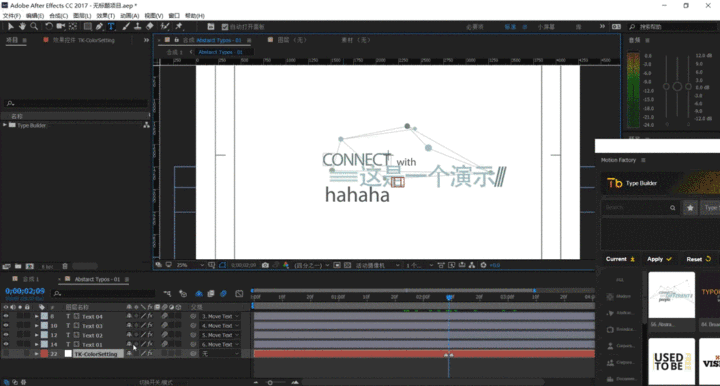Image resolution: width=720 pixels, height=386 pixels.
Task: Click the red label swatch of TK-ColorSetting
Action: [44, 353]
